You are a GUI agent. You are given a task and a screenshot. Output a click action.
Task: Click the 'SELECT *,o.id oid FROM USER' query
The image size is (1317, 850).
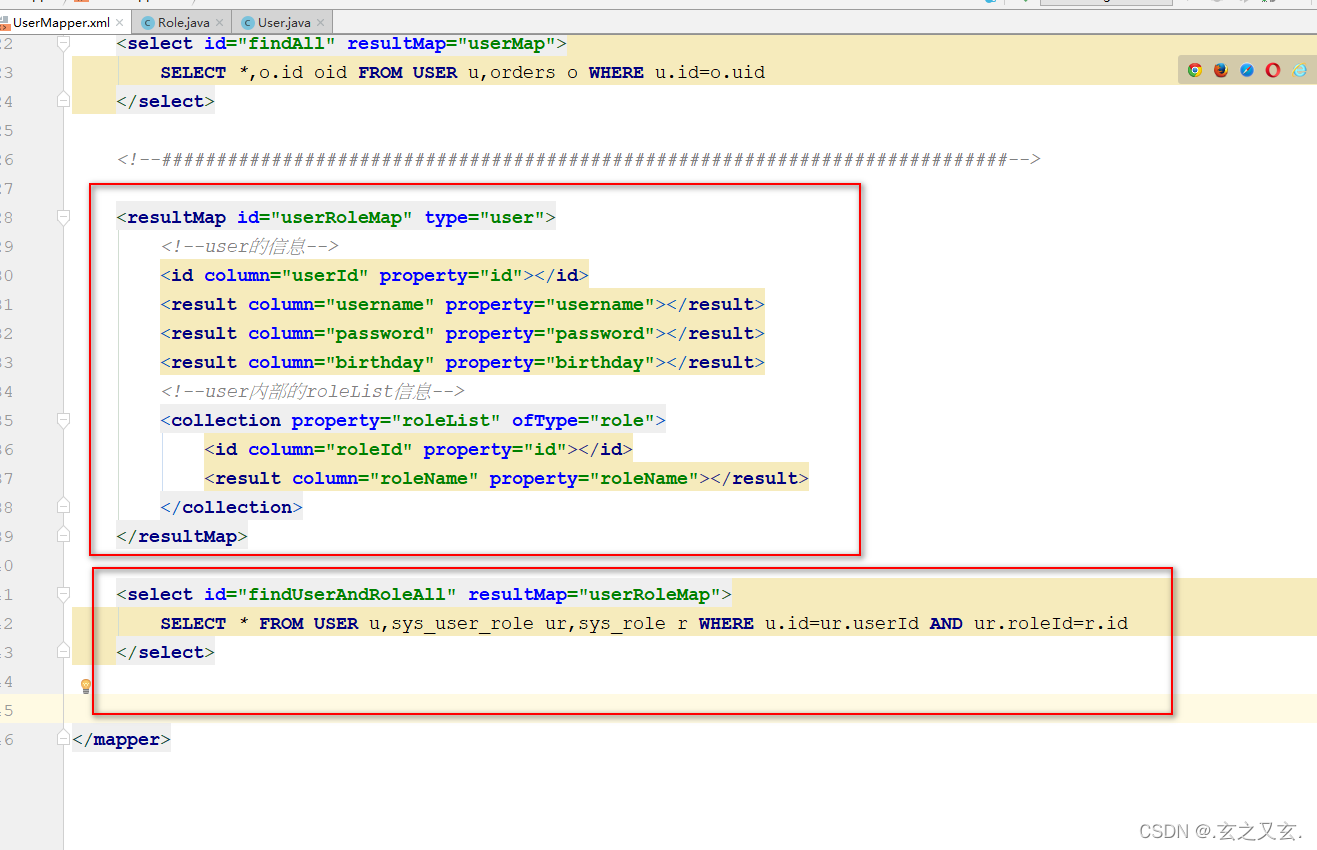coord(462,72)
